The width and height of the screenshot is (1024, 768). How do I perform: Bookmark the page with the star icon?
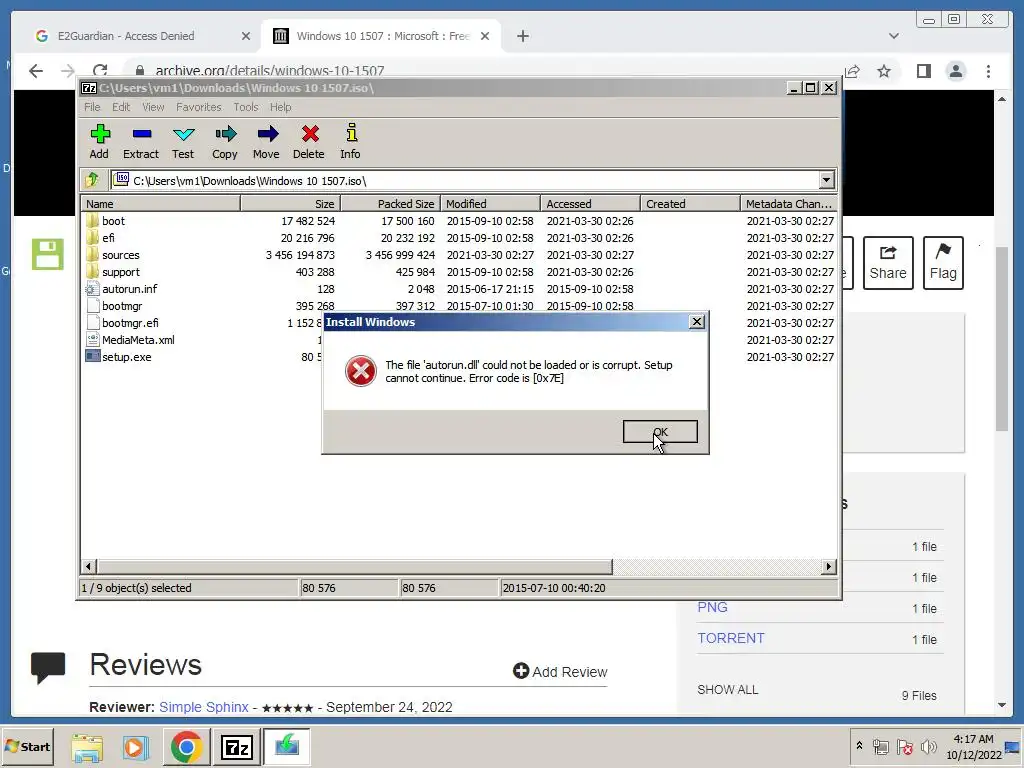tap(884, 71)
